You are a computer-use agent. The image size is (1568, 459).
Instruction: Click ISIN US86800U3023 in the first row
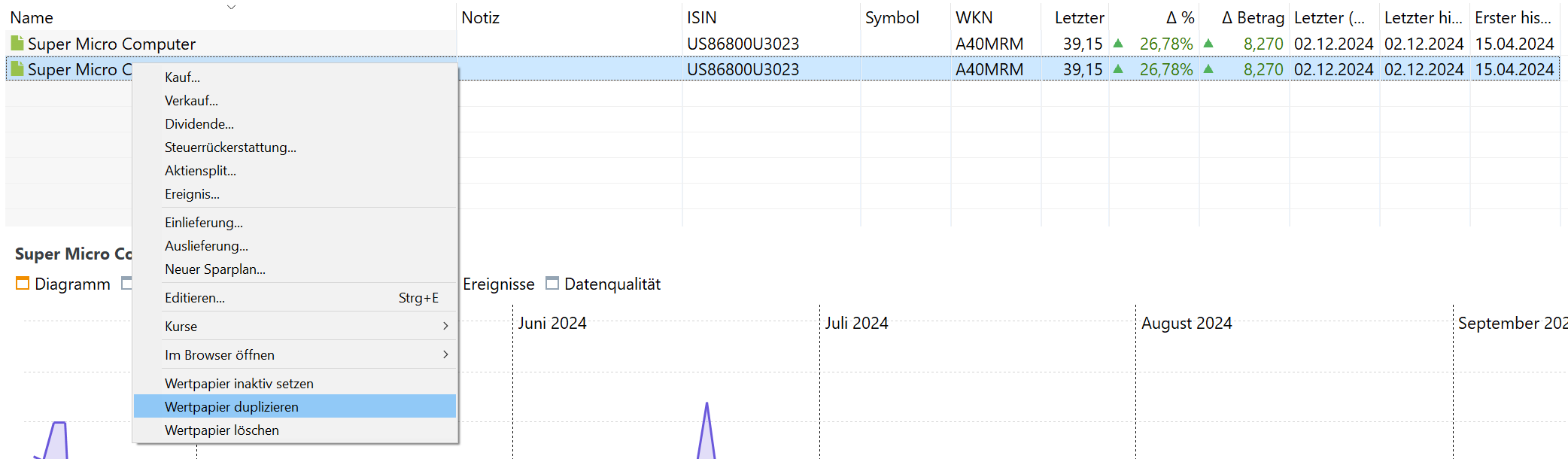click(x=743, y=44)
